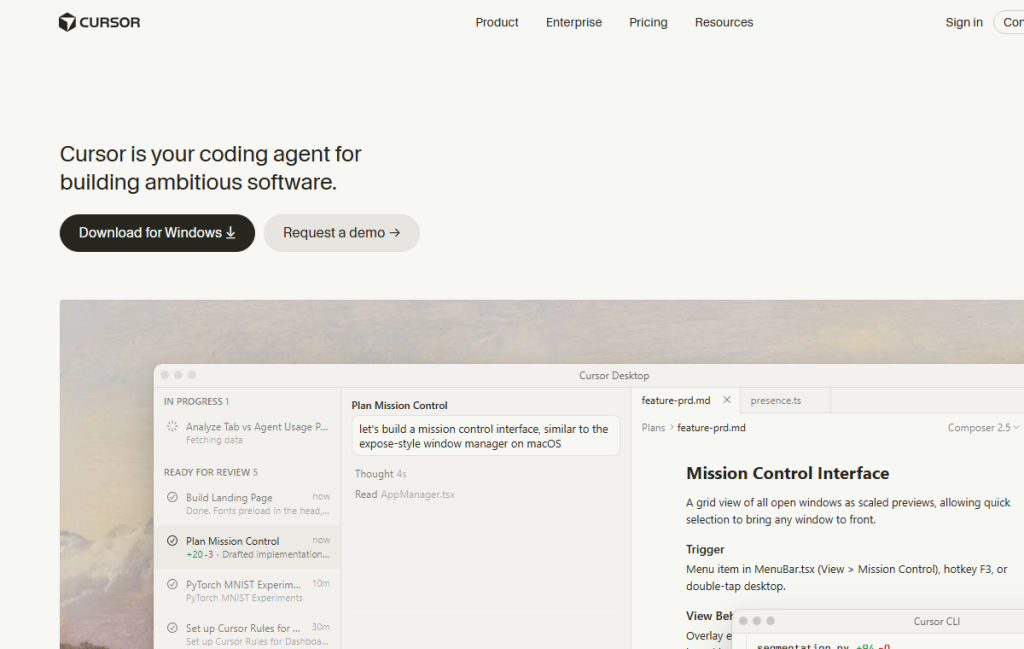Open the Resources menu

coord(724,22)
